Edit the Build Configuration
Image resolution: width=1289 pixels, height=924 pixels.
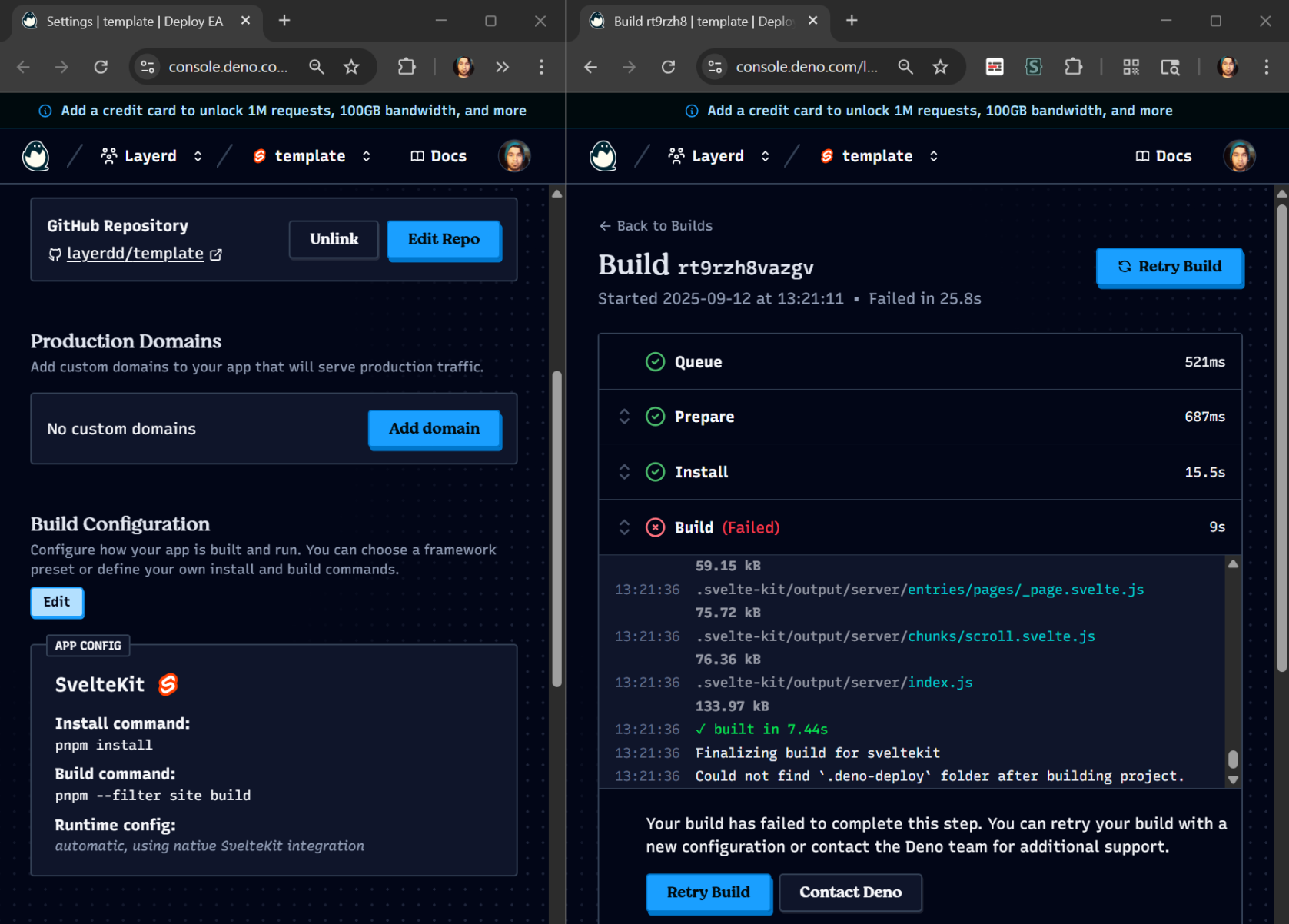pos(57,602)
